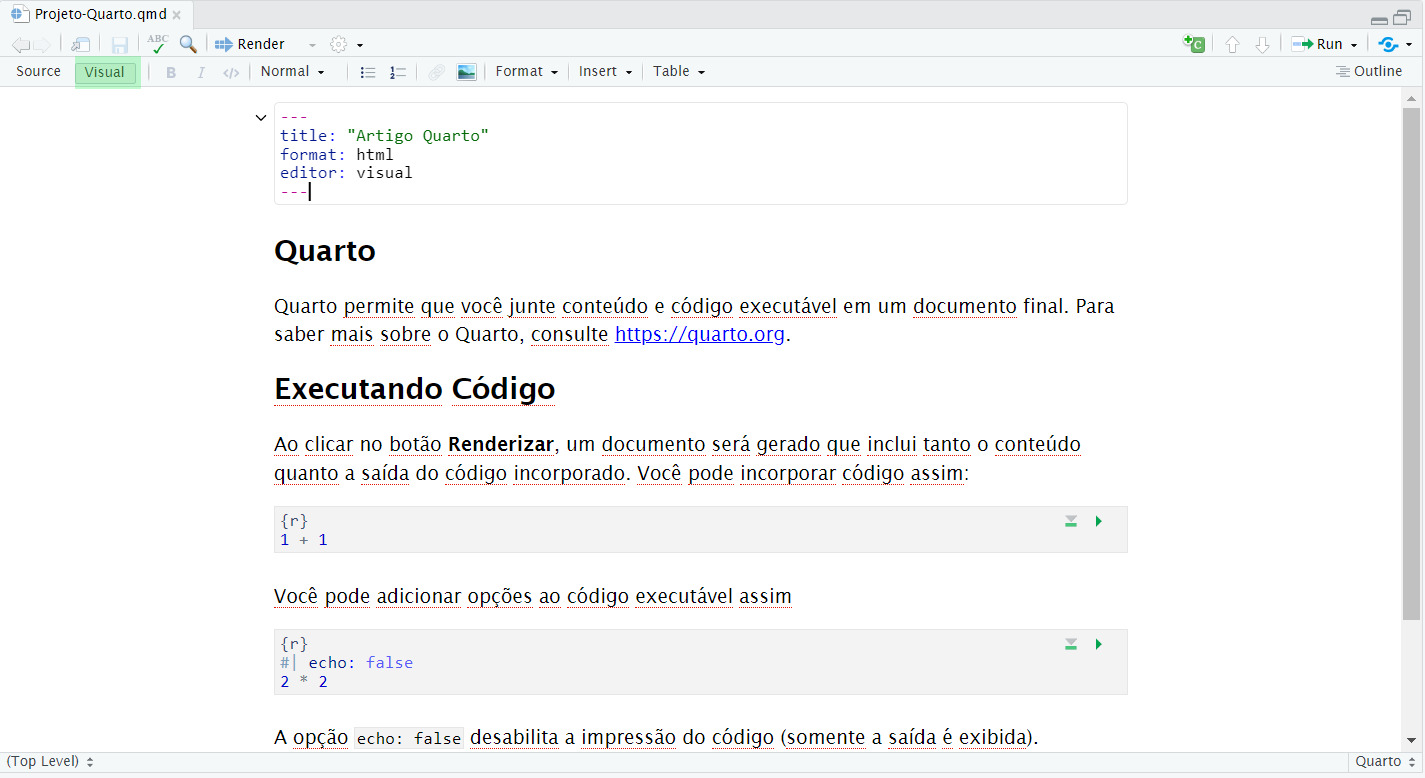Open Find and Replace magnifier
The width and height of the screenshot is (1425, 778).
click(188, 44)
